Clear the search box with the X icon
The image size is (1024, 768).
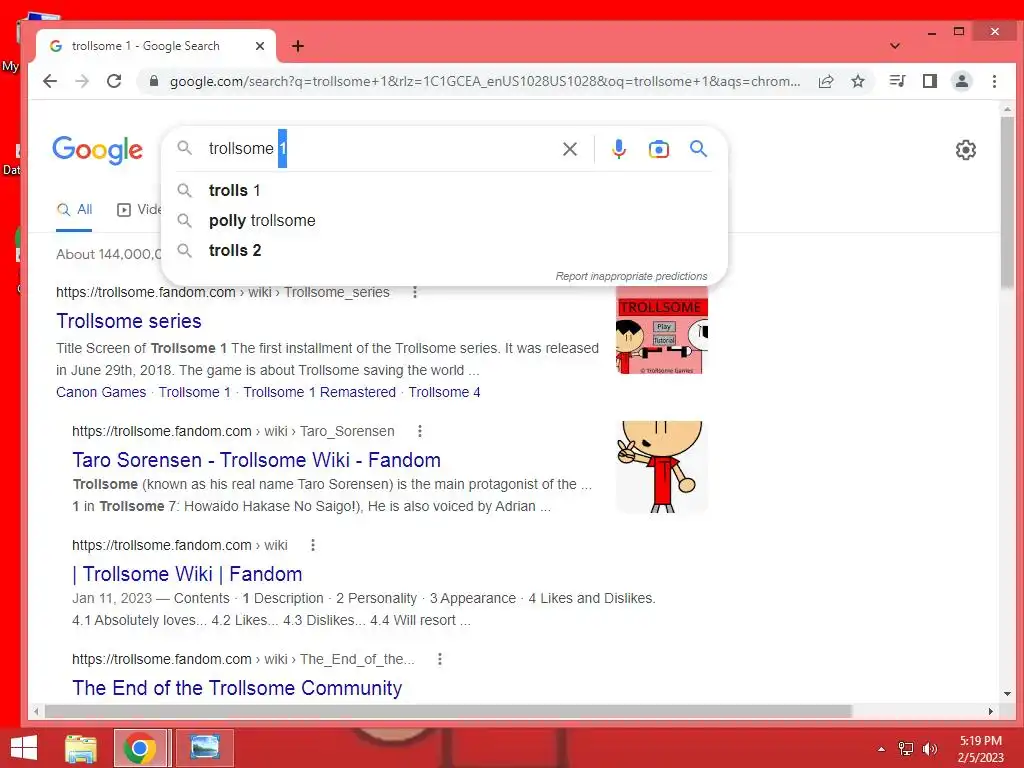coord(569,149)
